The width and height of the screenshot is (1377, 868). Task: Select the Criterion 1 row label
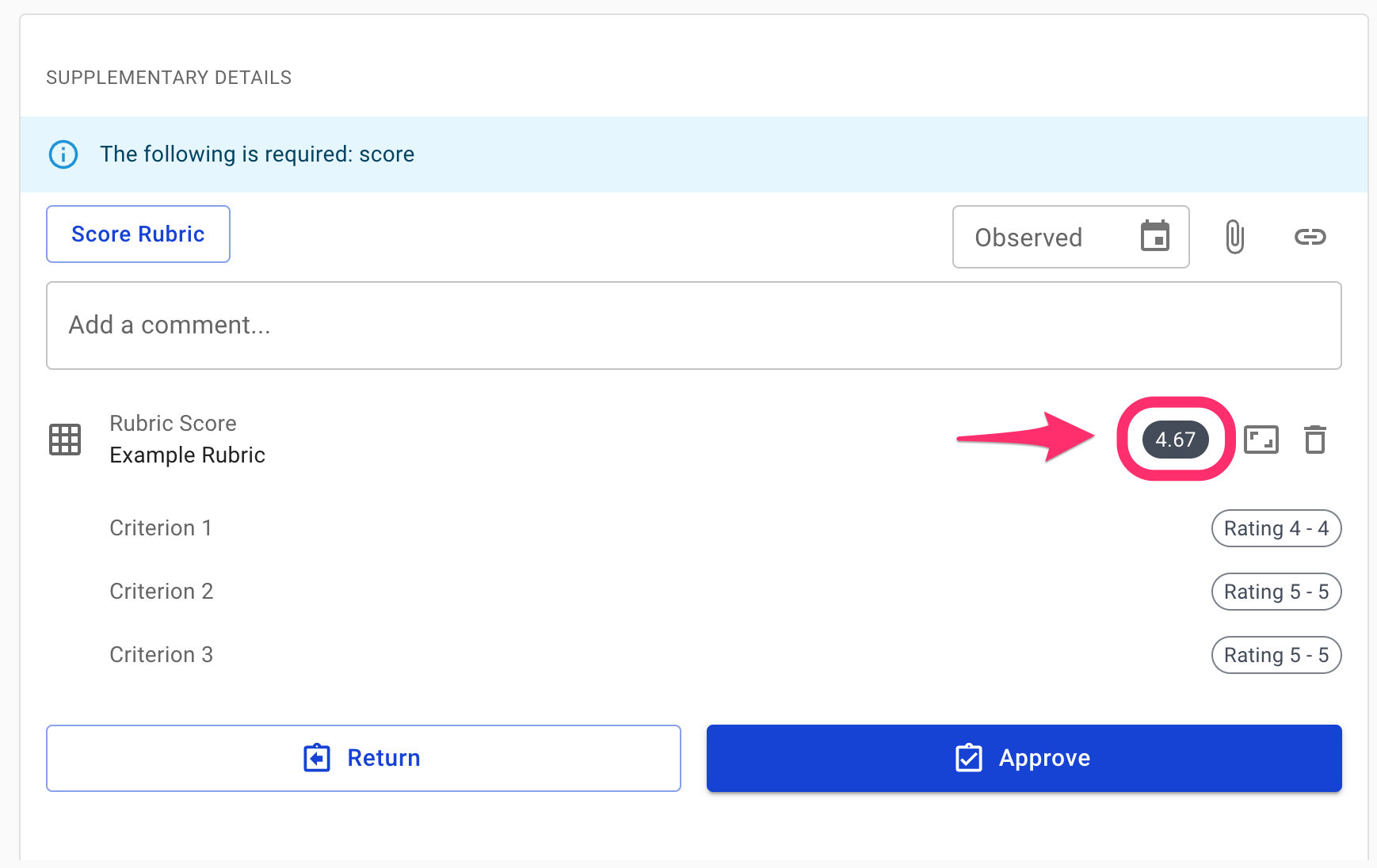(161, 528)
